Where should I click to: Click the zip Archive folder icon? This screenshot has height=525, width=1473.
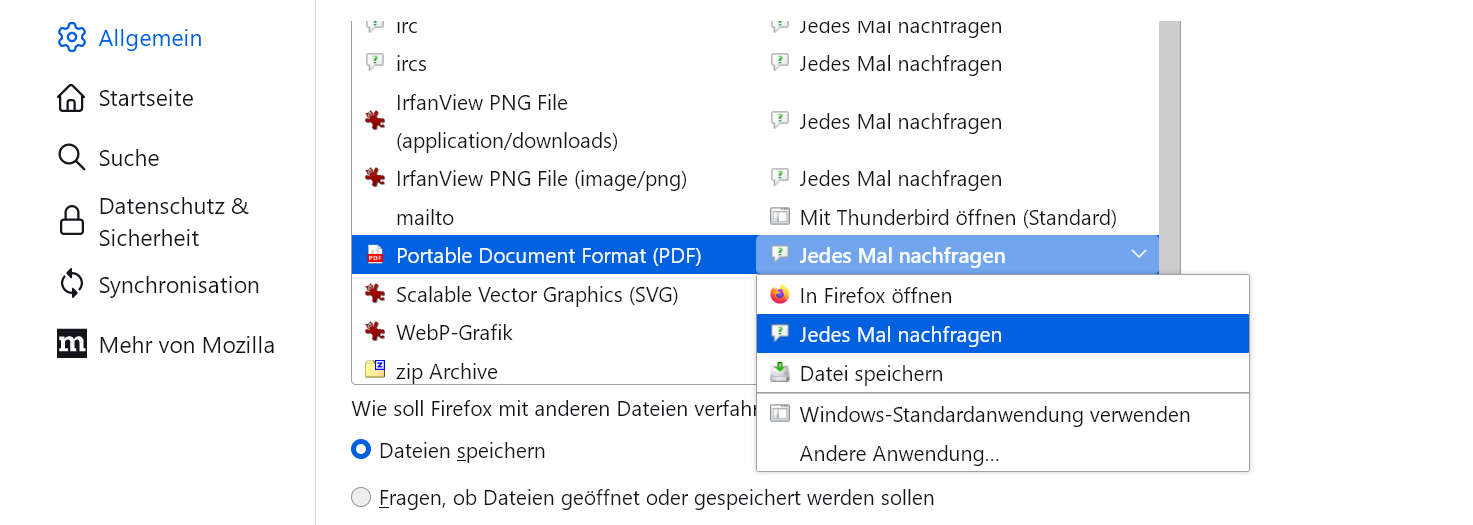[x=375, y=371]
